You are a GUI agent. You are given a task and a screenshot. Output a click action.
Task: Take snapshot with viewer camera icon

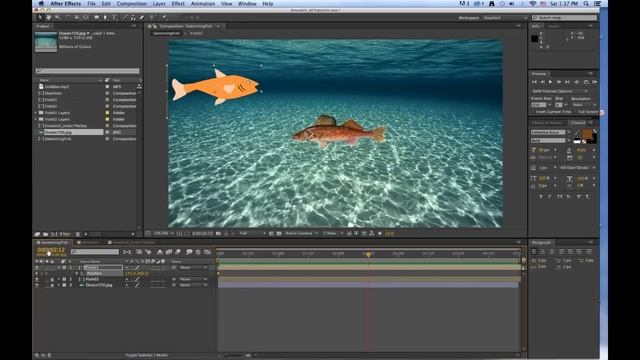click(x=218, y=233)
